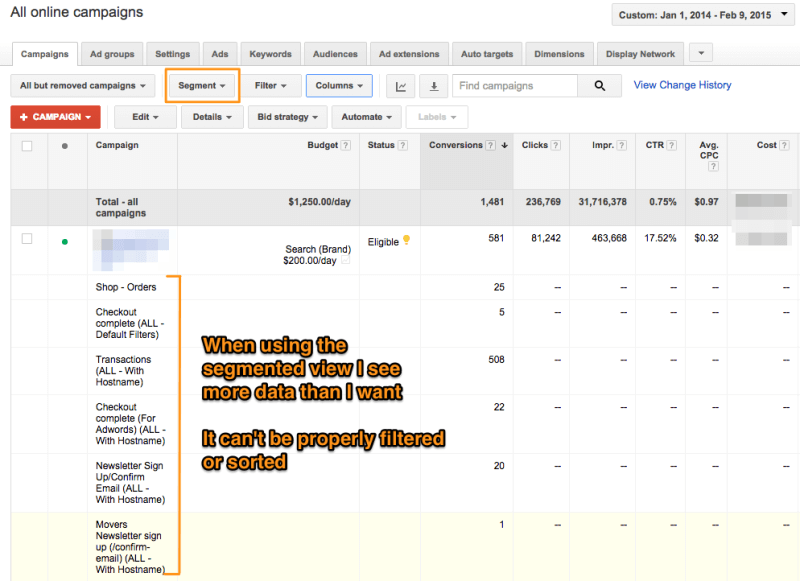The height and width of the screenshot is (581, 800).
Task: Click the Total - all campaigns row label
Action: point(121,208)
